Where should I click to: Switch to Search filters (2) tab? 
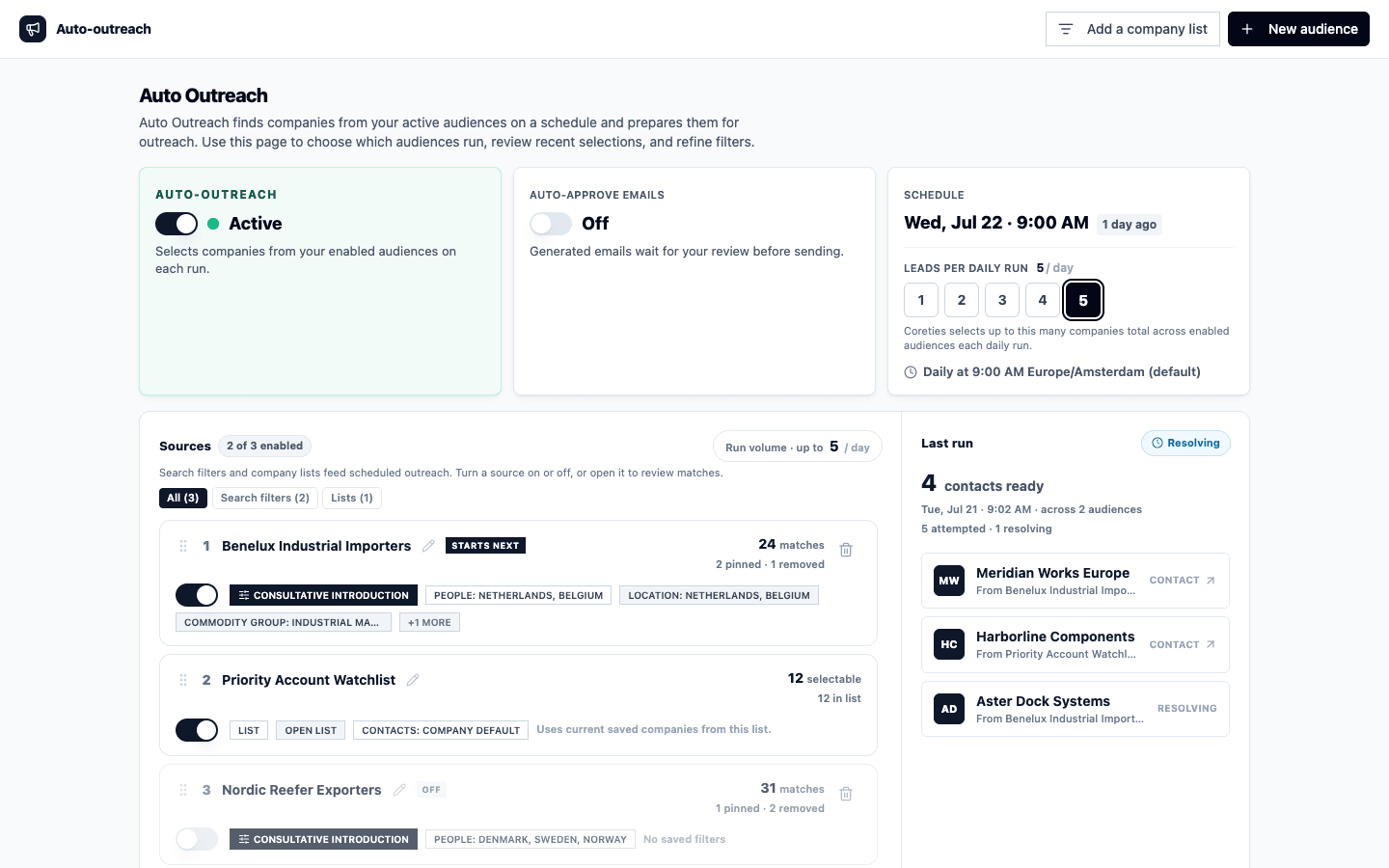(x=265, y=498)
